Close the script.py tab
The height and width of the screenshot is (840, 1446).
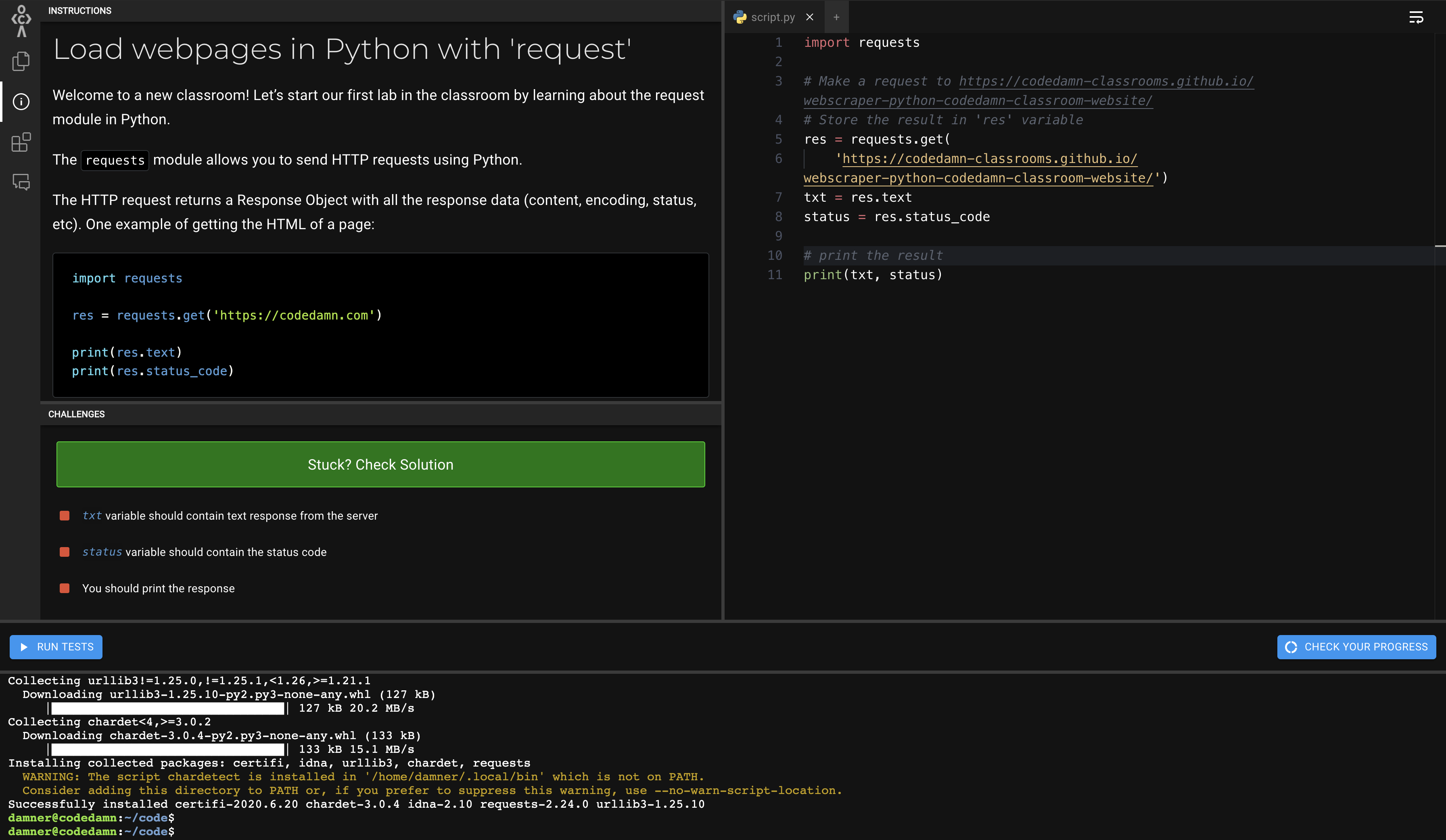[x=810, y=17]
